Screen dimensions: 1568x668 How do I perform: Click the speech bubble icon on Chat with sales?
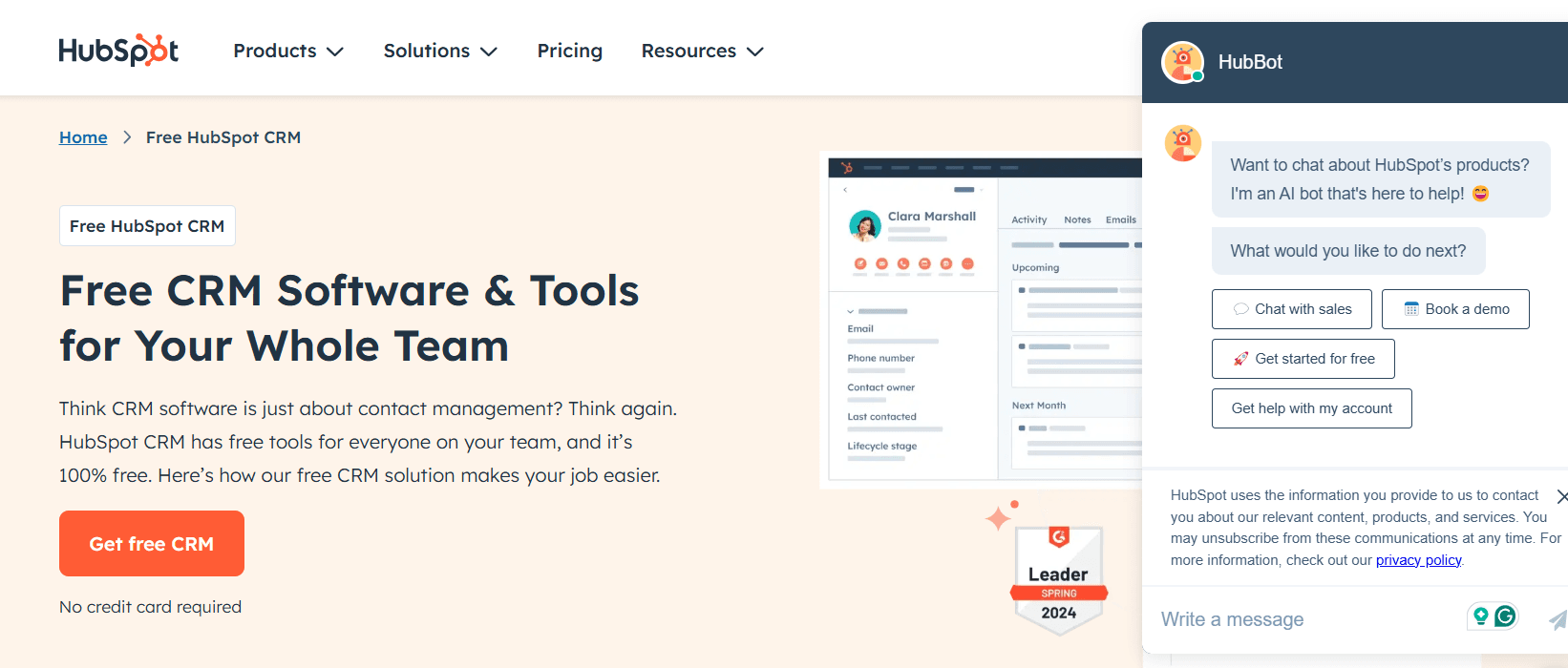[1241, 309]
